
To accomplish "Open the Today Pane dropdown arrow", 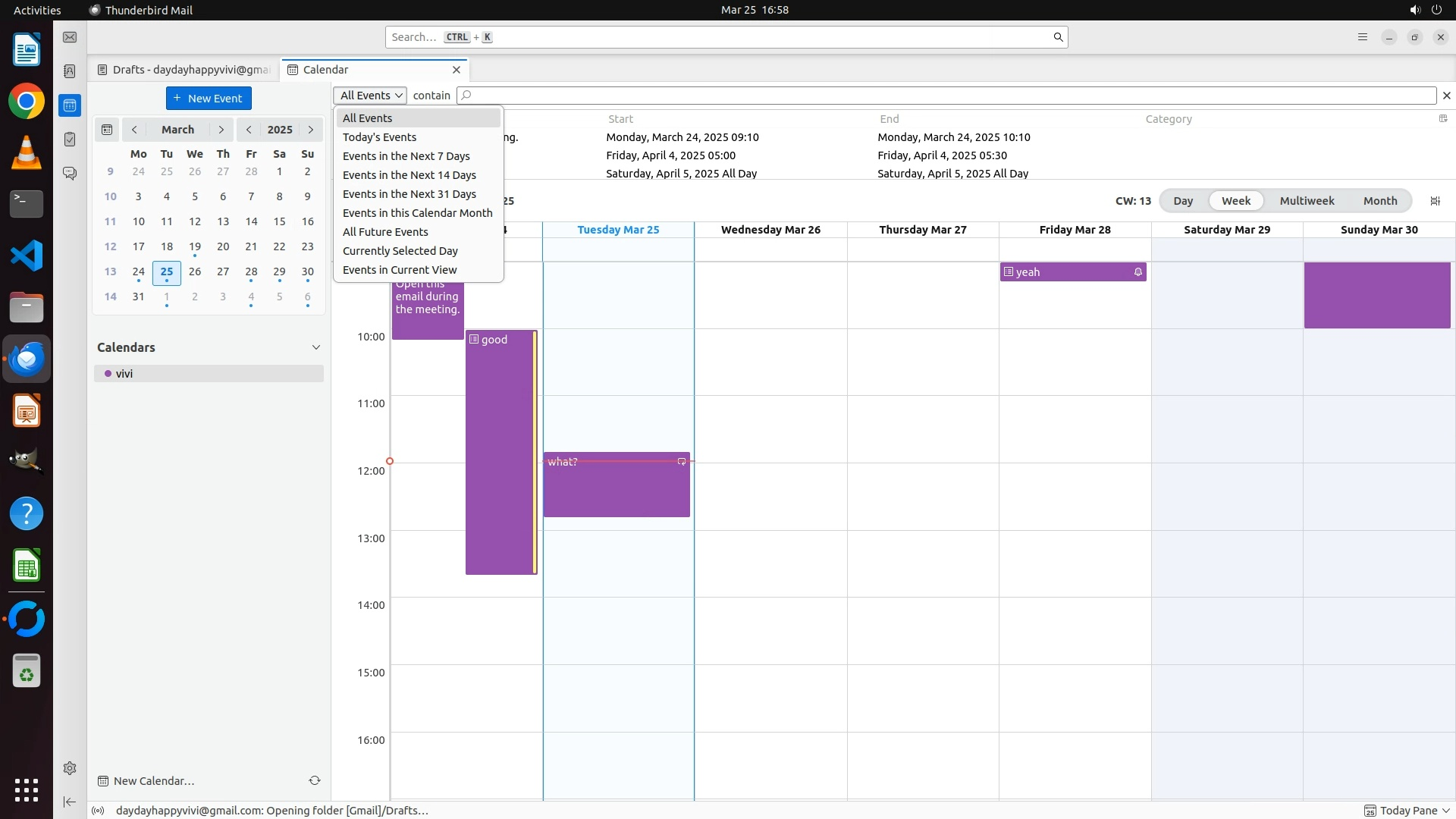I will pos(1445,811).
